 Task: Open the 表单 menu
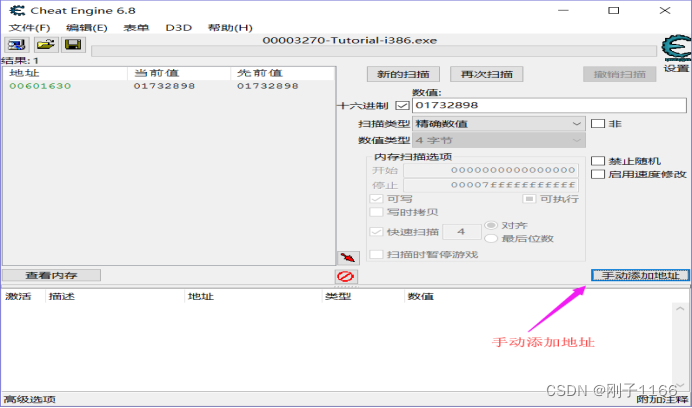click(136, 28)
